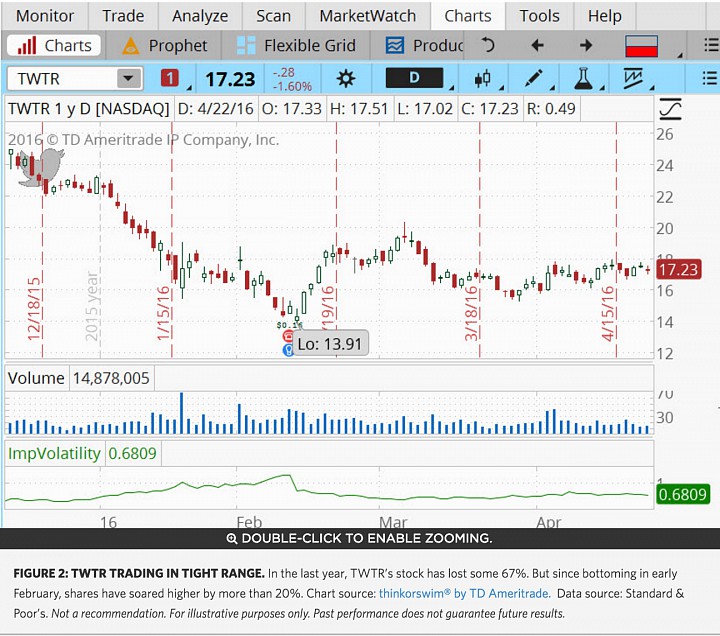Open the chart toolbar list menu icon
Screen dimensions: 720x636
(710, 79)
